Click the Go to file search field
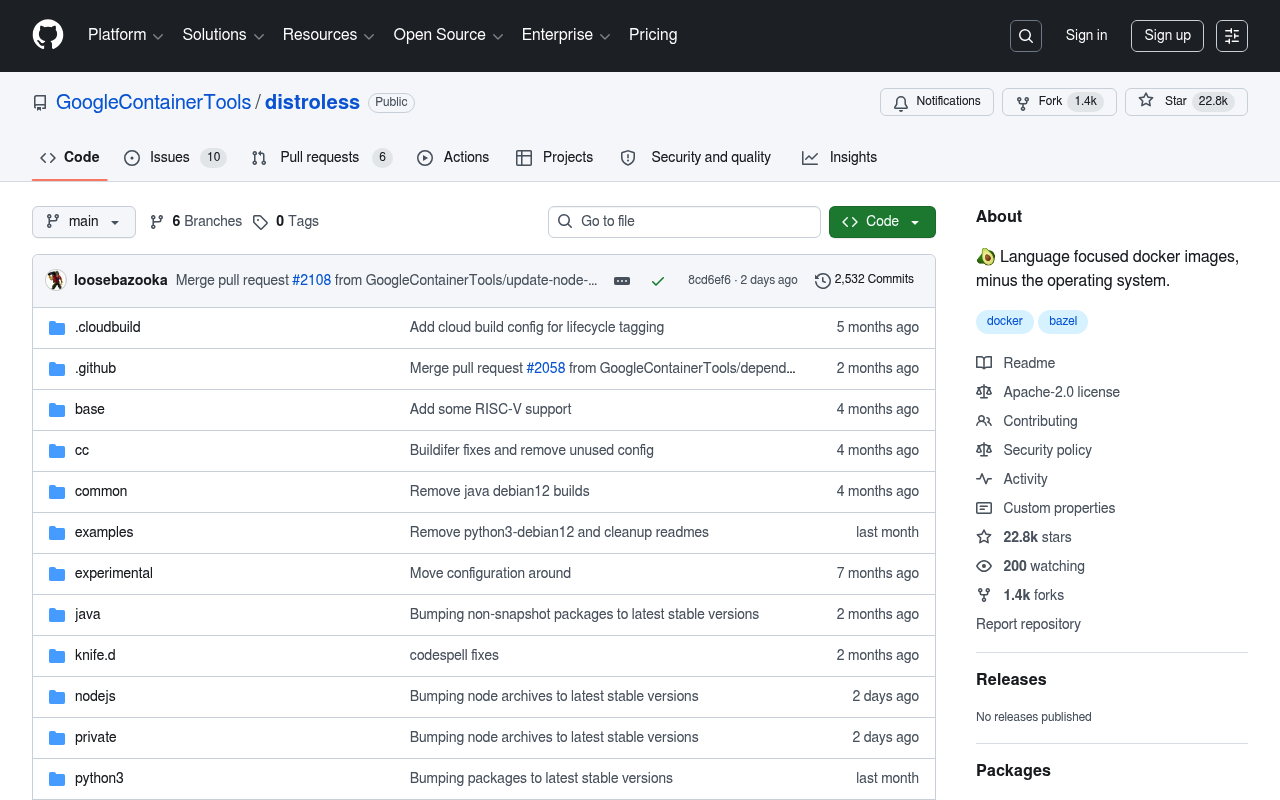 tap(684, 222)
